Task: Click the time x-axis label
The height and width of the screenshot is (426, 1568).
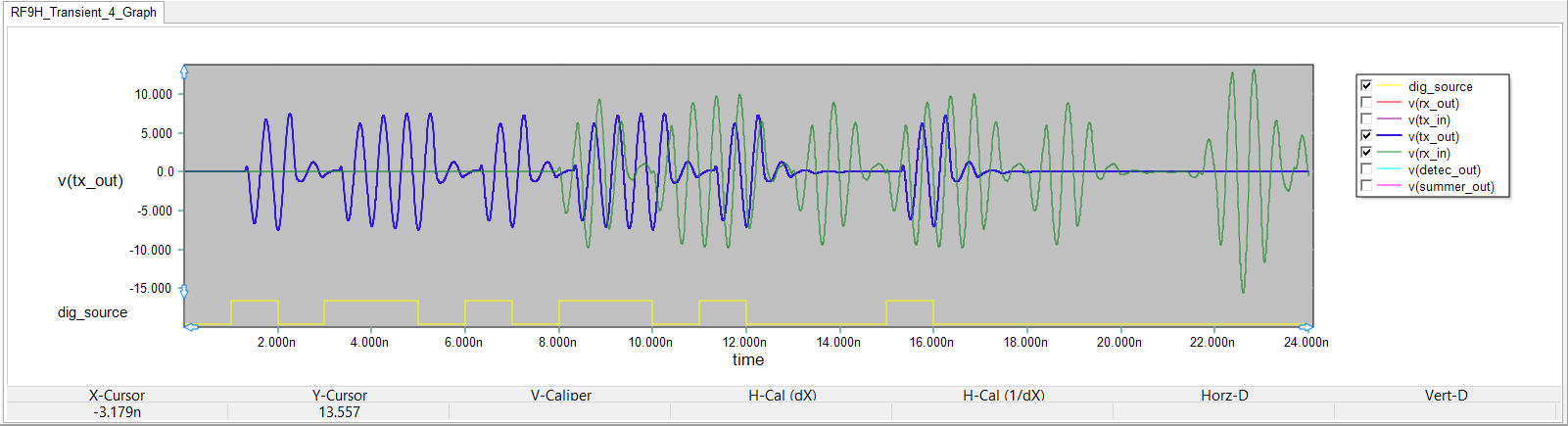Action: pyautogui.click(x=748, y=359)
